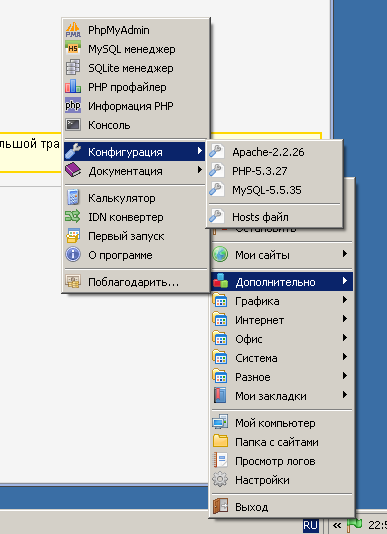
Task: Click the SQLite менеджер database icon
Action: coord(73,68)
